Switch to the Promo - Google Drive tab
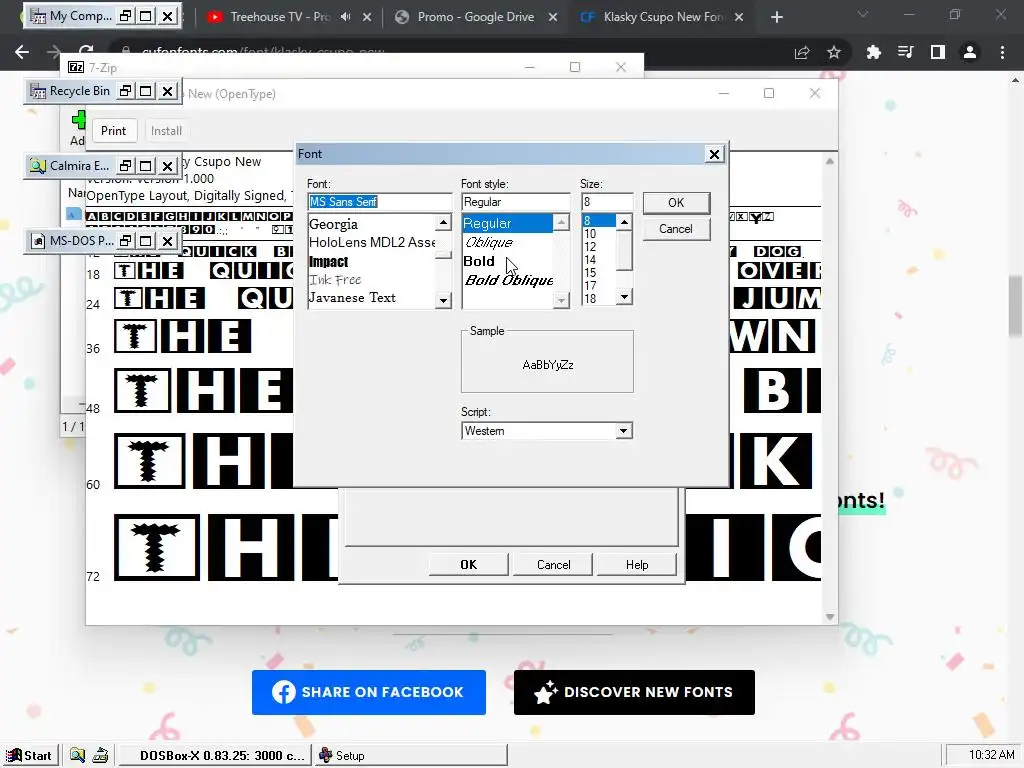Screen dimensions: 1024x768 (475, 17)
